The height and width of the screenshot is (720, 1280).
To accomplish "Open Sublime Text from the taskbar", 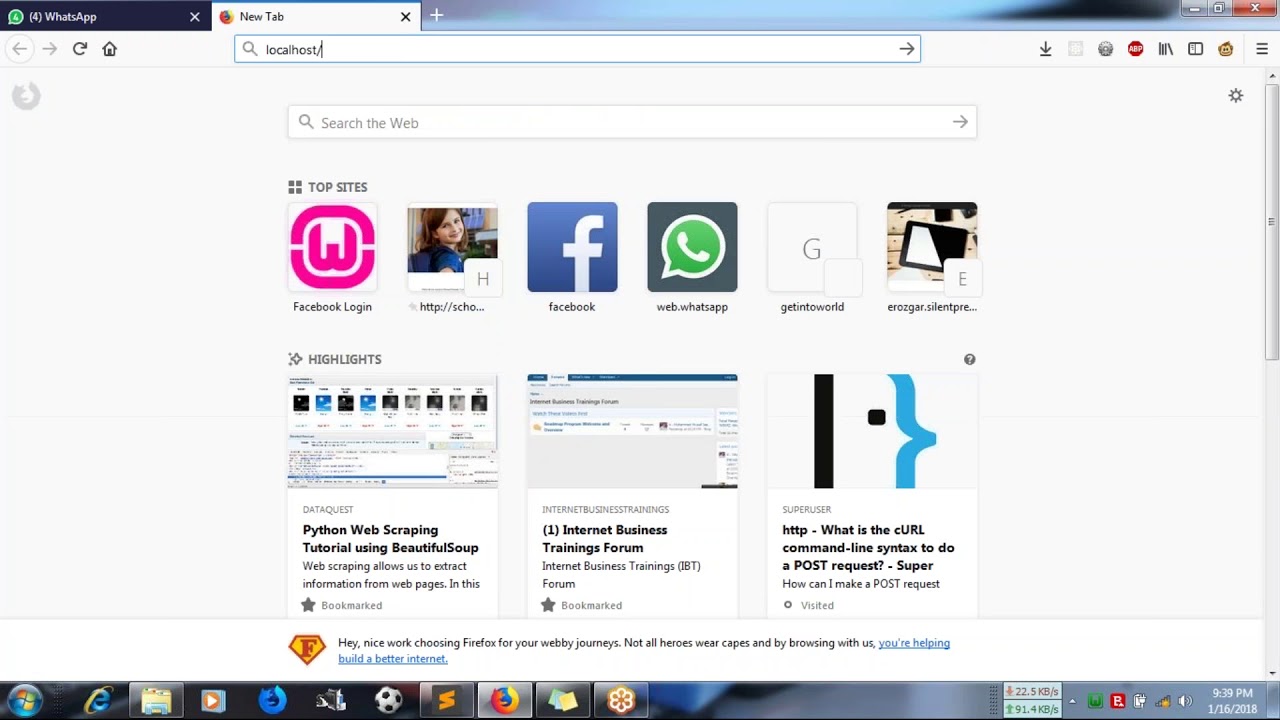I will pyautogui.click(x=446, y=700).
